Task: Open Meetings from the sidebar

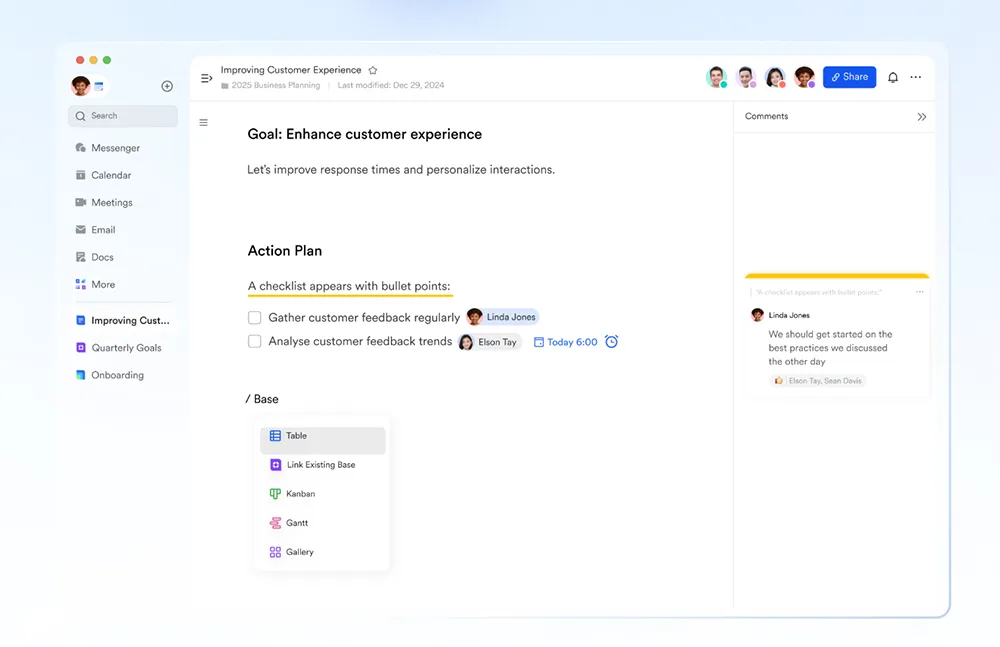Action: coord(111,202)
